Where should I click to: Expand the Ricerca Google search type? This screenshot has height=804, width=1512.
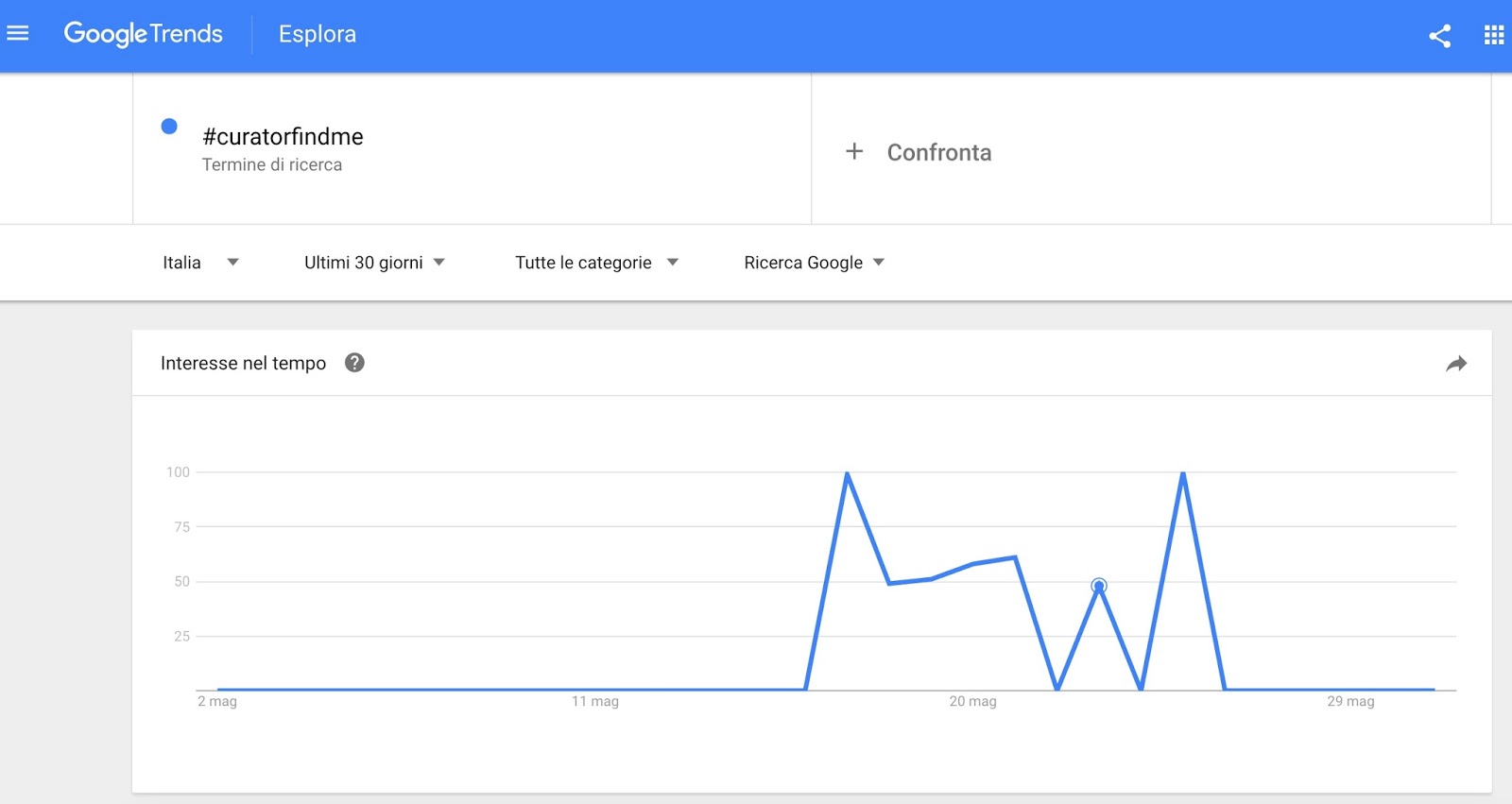[814, 263]
